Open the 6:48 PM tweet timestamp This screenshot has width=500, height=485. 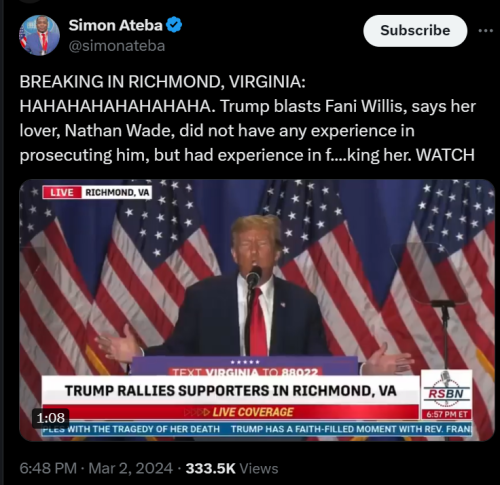point(48,468)
